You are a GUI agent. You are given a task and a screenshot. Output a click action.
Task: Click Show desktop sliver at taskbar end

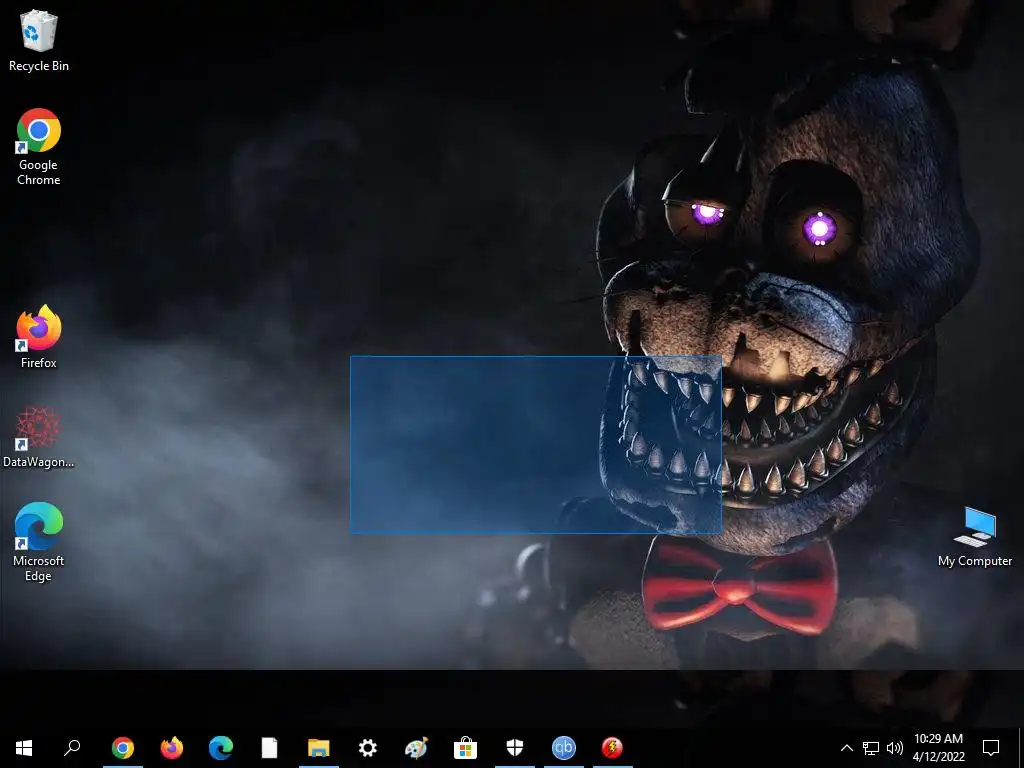click(1021, 748)
